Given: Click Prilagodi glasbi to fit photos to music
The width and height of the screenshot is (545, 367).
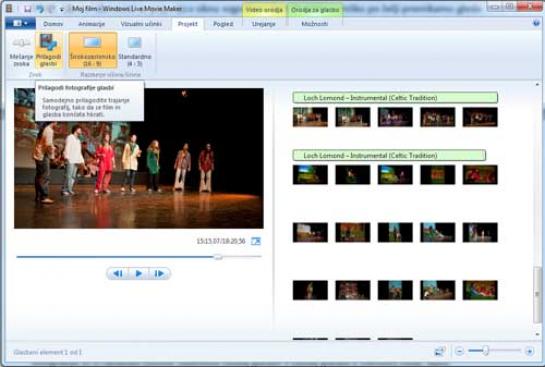Looking at the screenshot, I should coord(48,51).
